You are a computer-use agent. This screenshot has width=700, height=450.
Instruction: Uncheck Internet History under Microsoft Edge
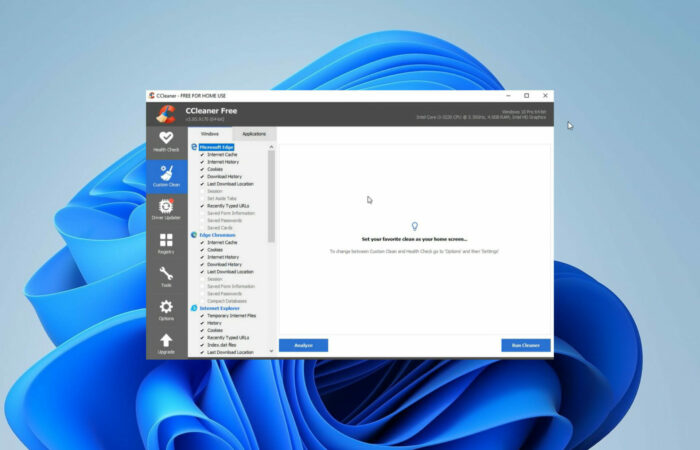[202, 162]
